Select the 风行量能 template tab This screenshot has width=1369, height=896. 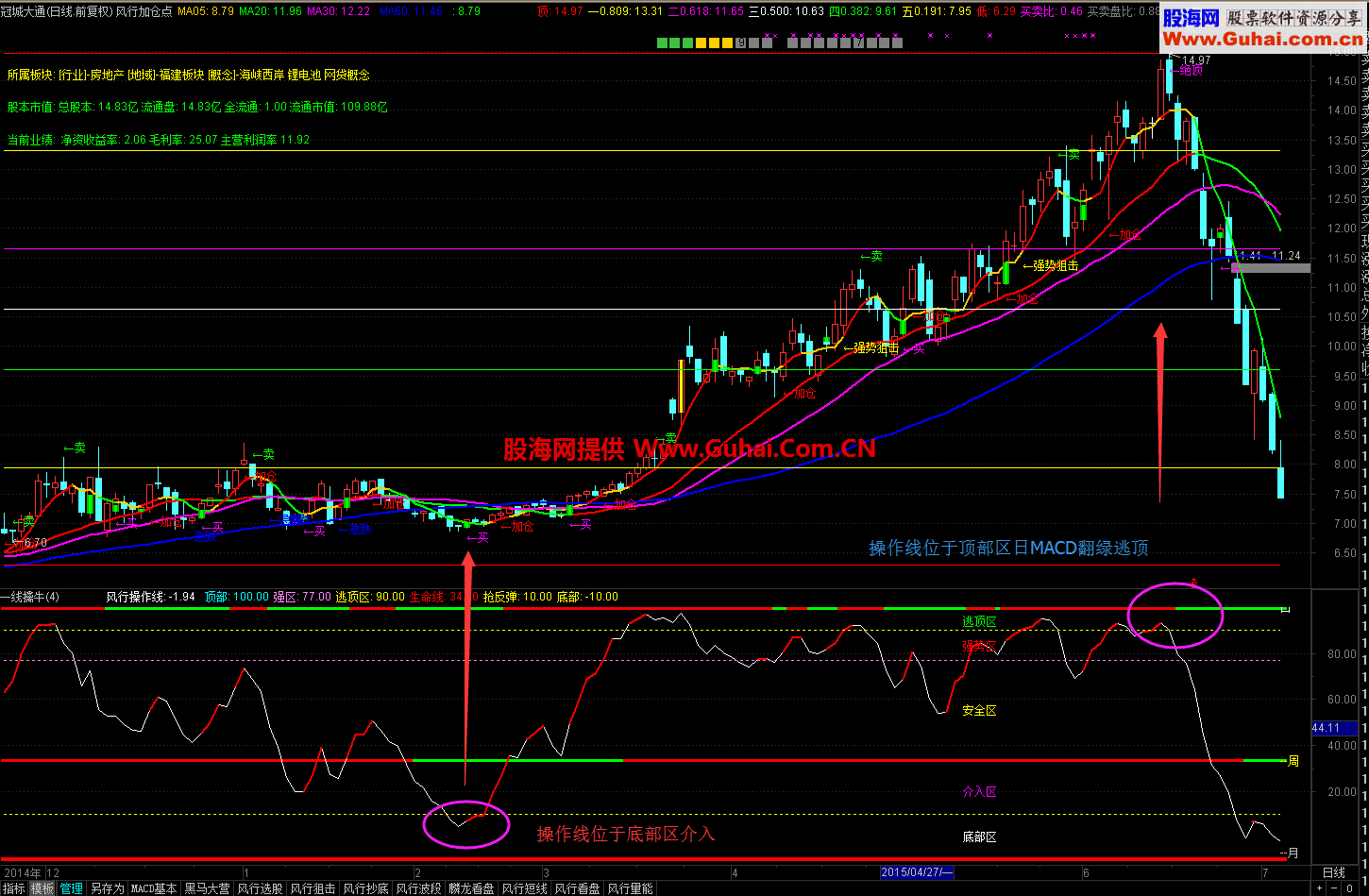pos(630,888)
